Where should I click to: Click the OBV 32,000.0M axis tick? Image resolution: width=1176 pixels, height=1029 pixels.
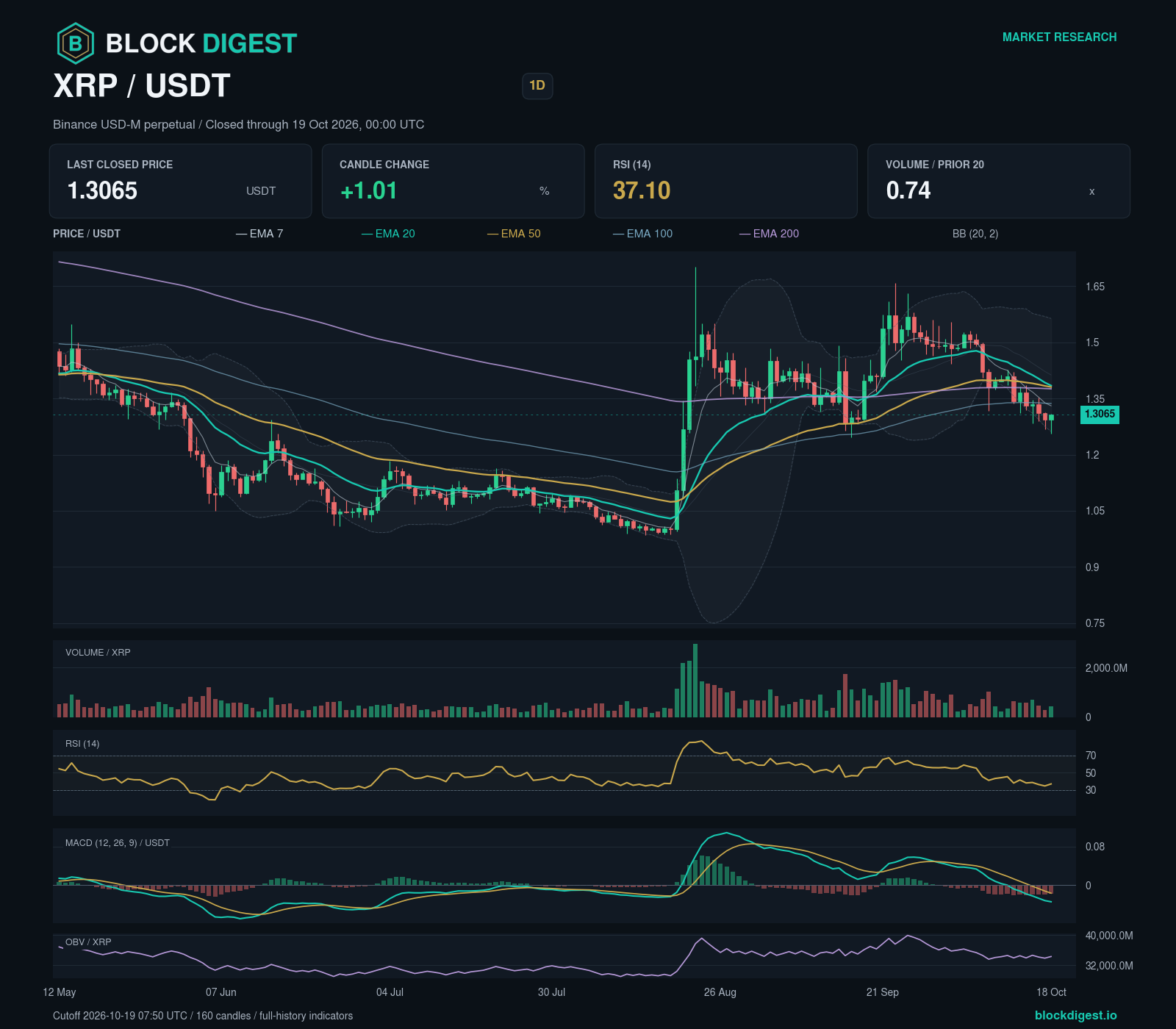tap(1109, 966)
